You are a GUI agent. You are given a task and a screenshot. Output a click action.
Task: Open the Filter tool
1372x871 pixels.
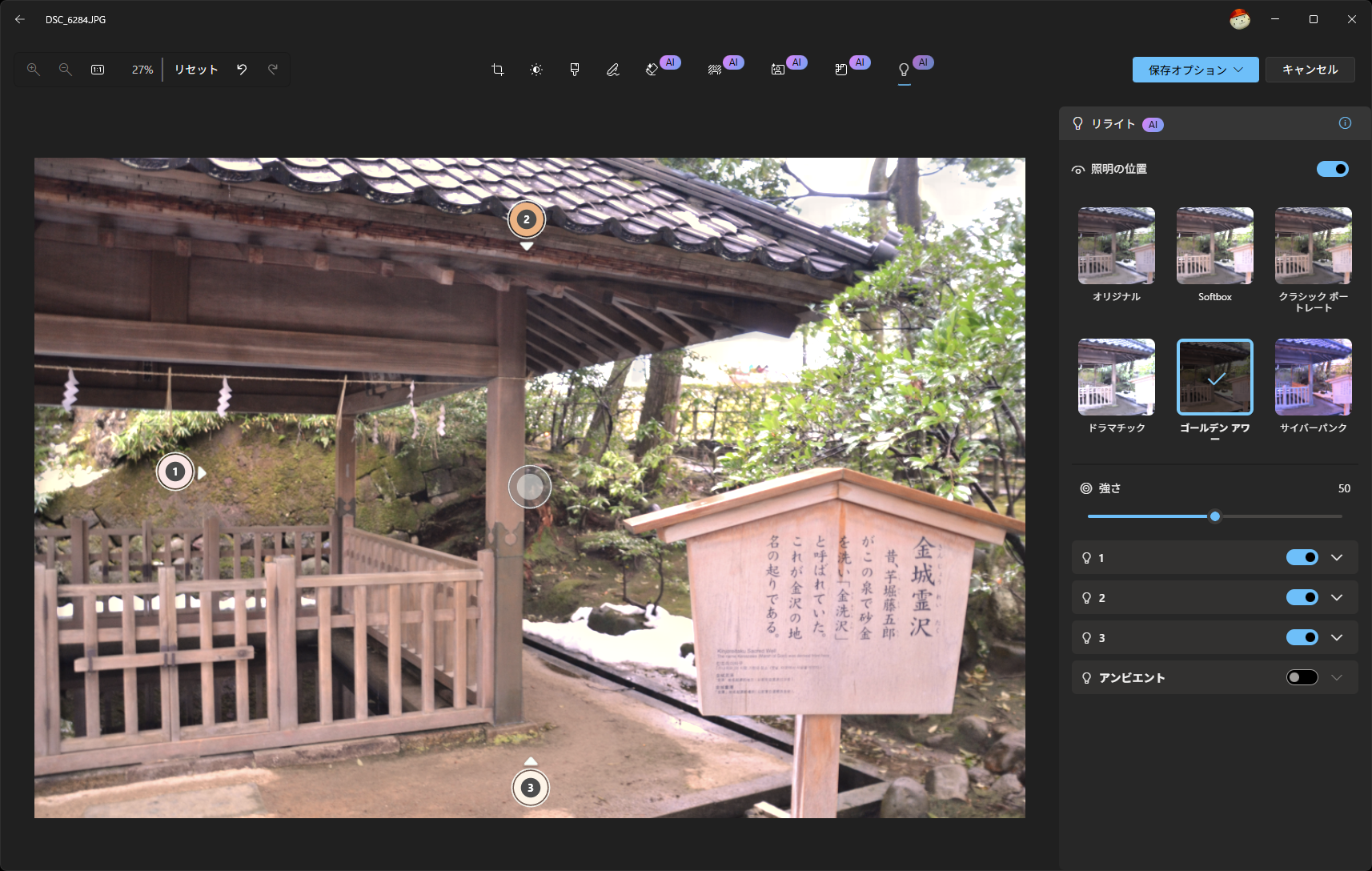[x=575, y=70]
